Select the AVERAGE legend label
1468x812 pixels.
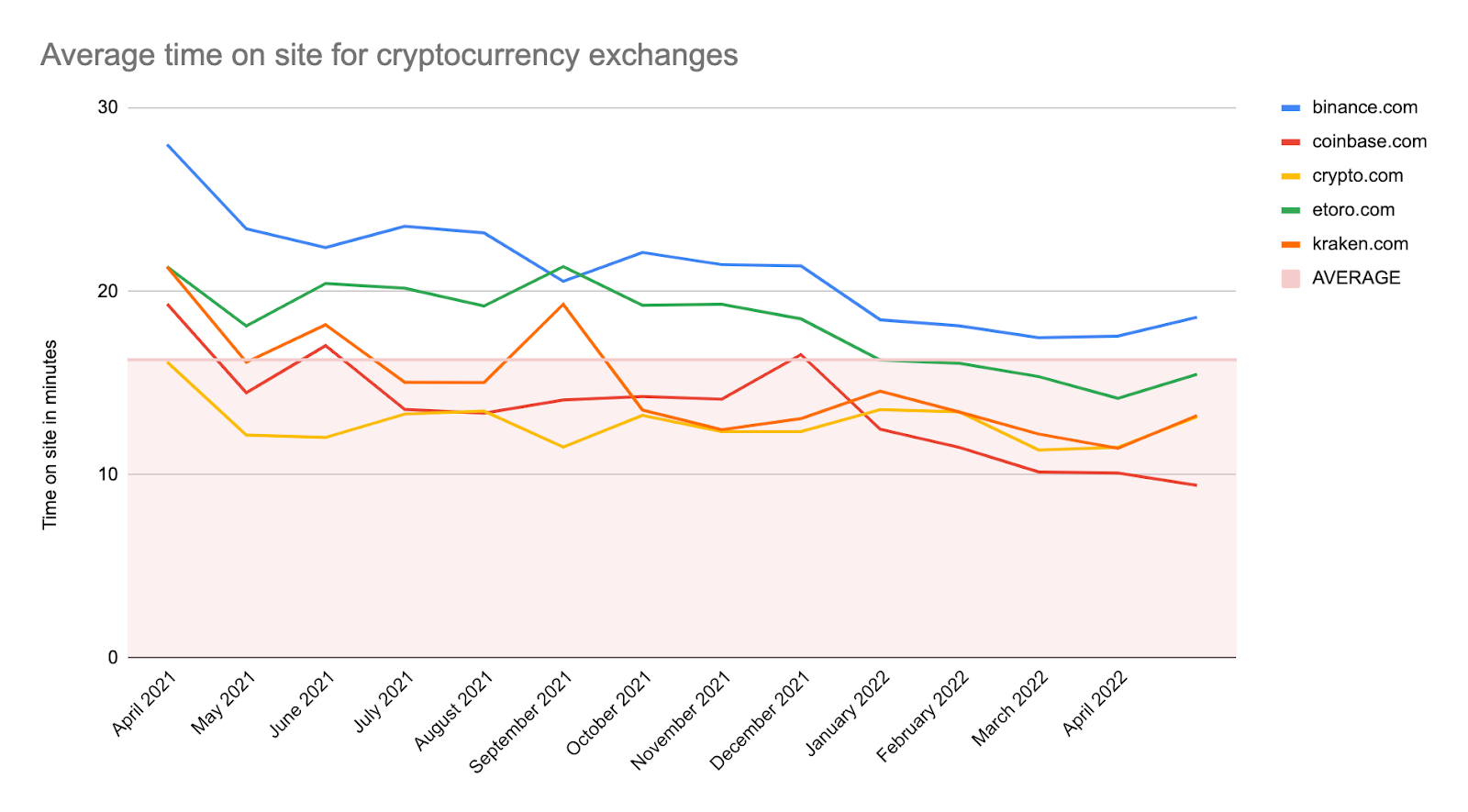(1356, 278)
